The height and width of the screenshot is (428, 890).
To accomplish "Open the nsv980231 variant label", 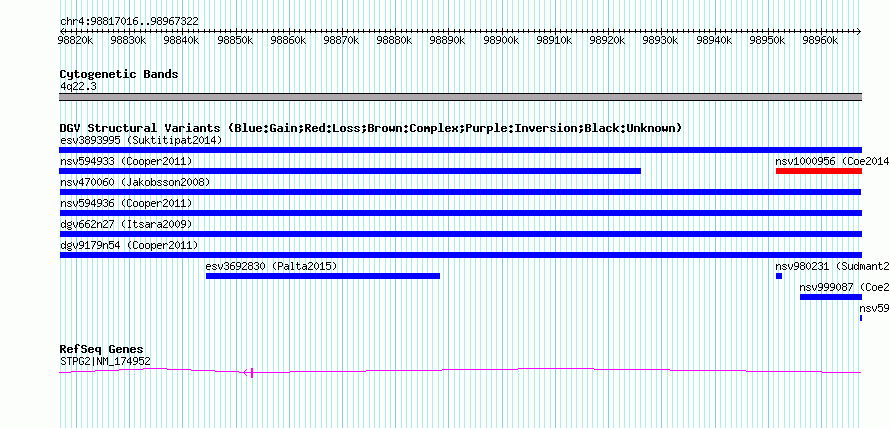I will tap(832, 266).
